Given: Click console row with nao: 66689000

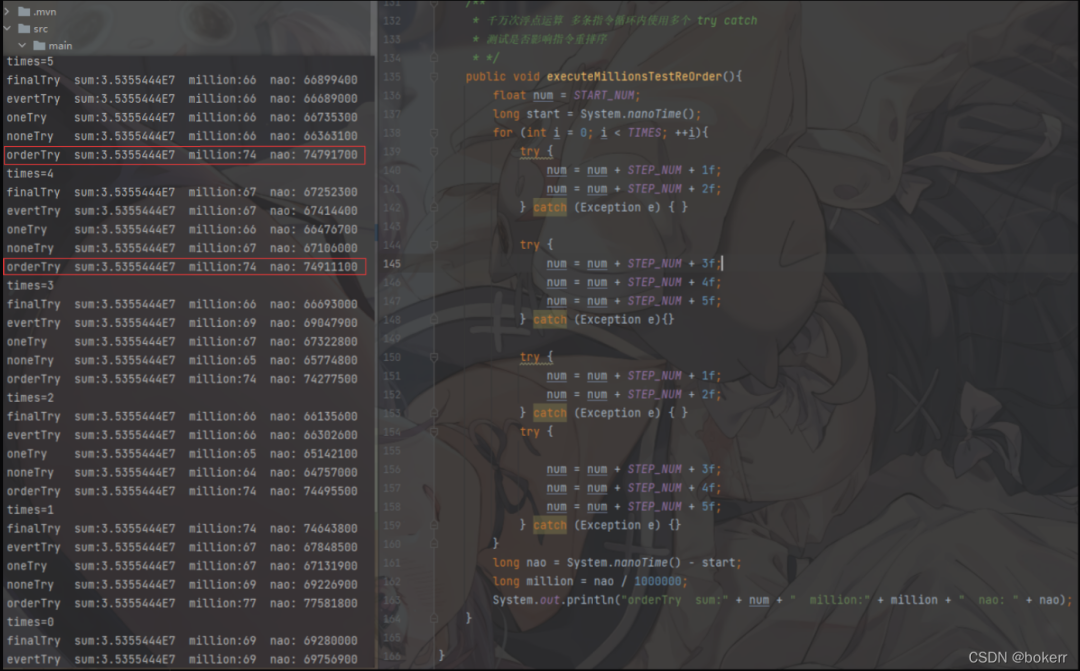Looking at the screenshot, I should [182, 99].
